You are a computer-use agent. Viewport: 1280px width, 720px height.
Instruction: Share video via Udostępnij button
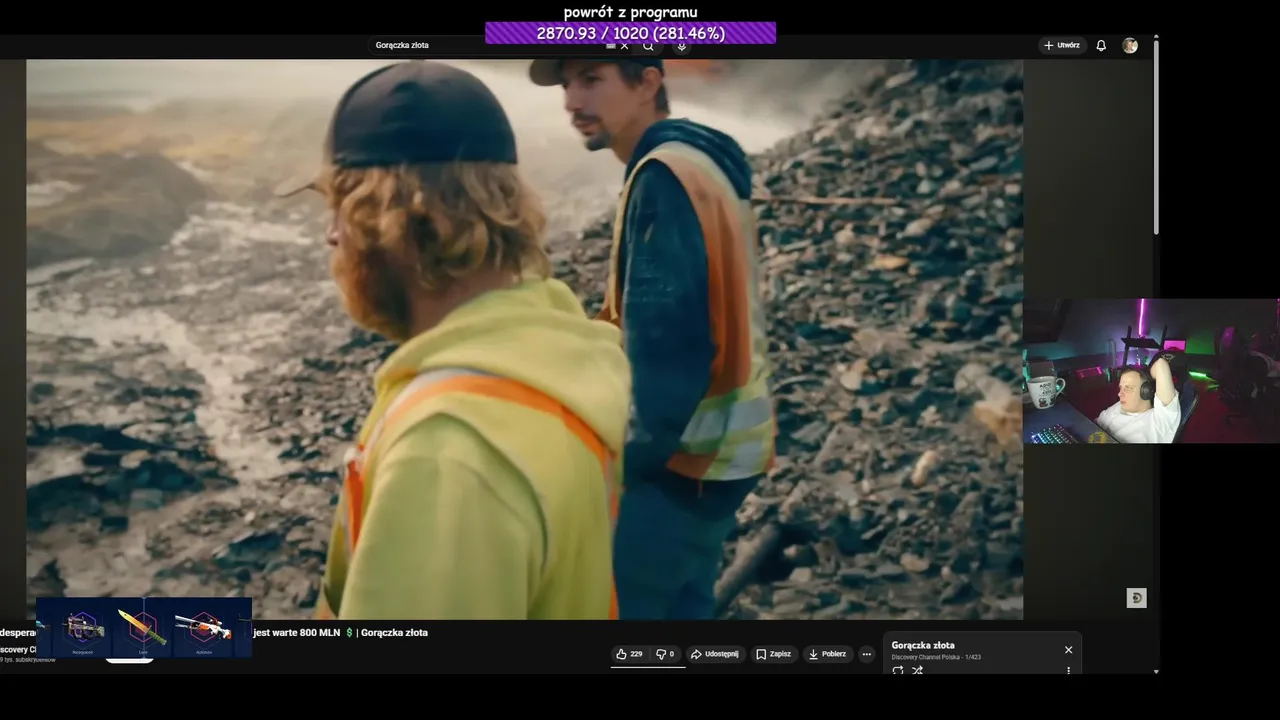pos(715,654)
